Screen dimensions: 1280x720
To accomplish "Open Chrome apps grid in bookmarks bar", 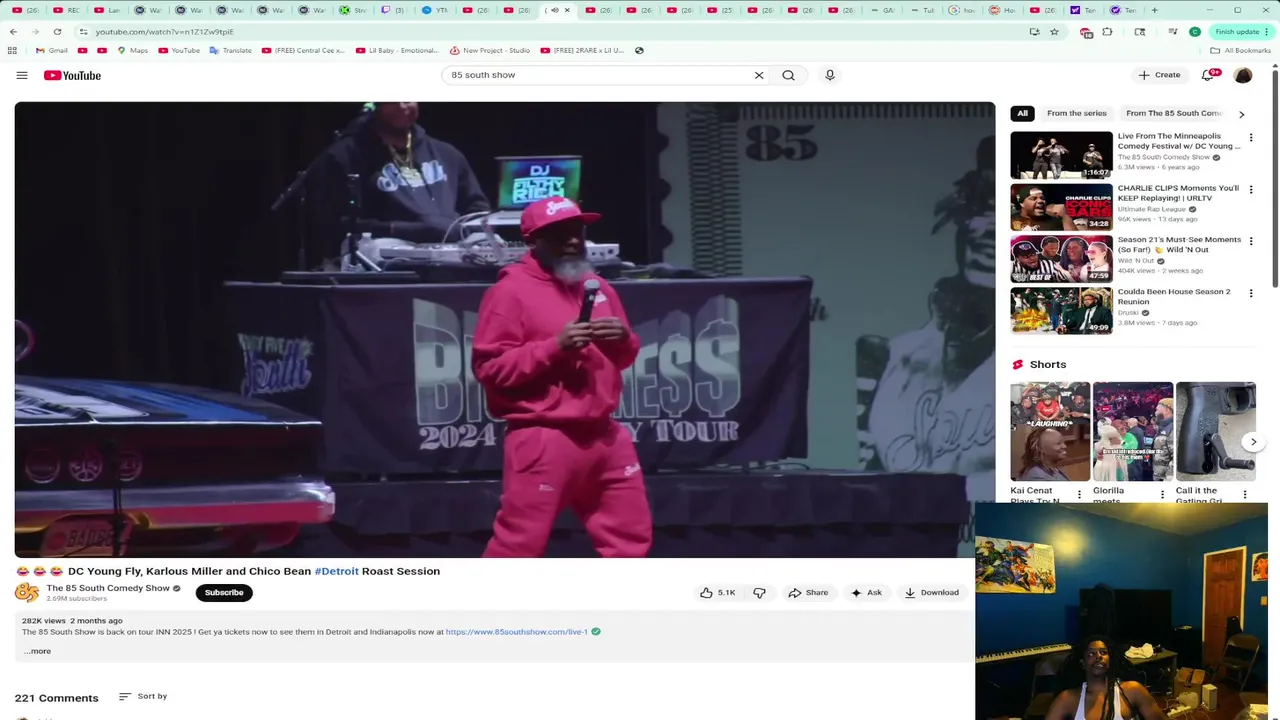I will [12, 50].
